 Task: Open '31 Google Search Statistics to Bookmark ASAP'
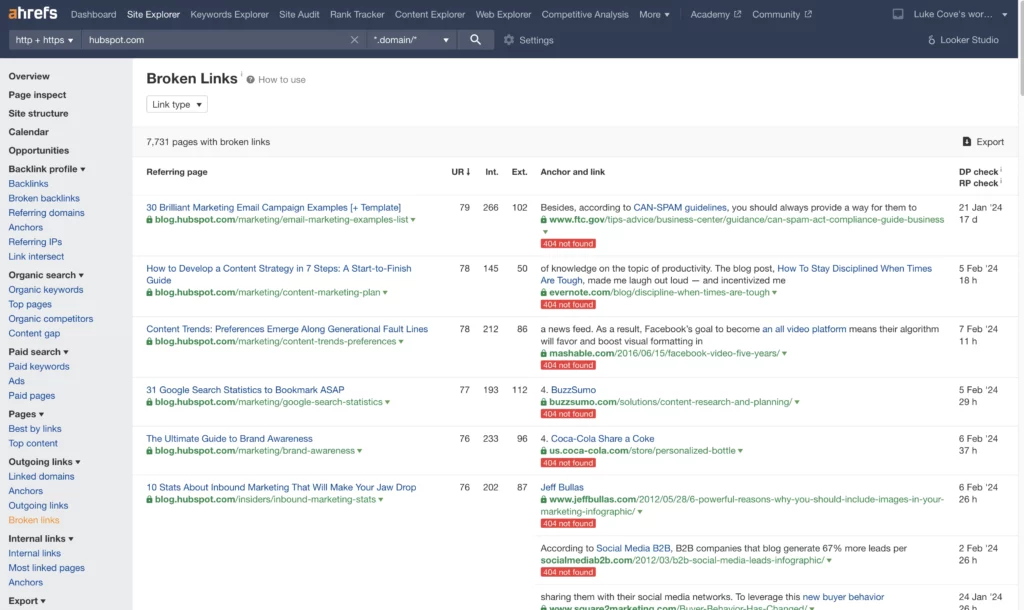pos(245,390)
